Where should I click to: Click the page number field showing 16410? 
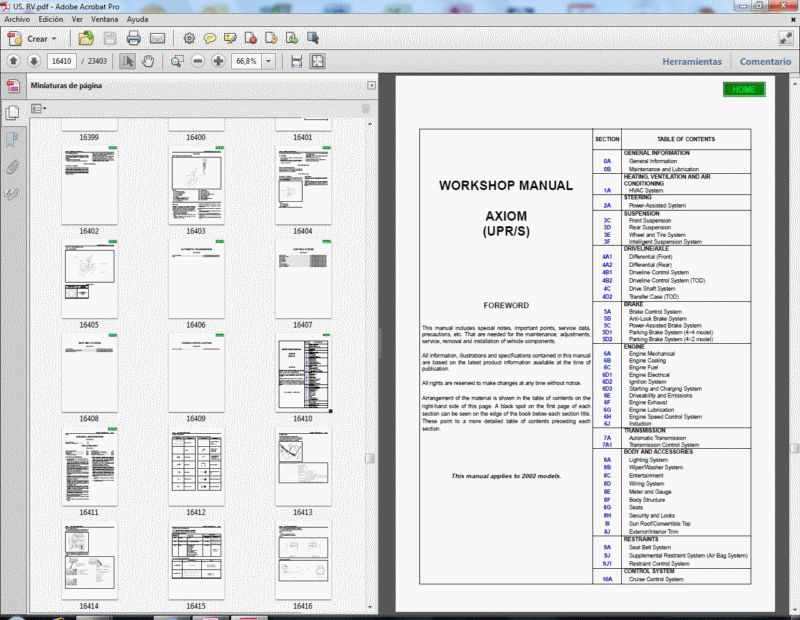click(x=62, y=61)
